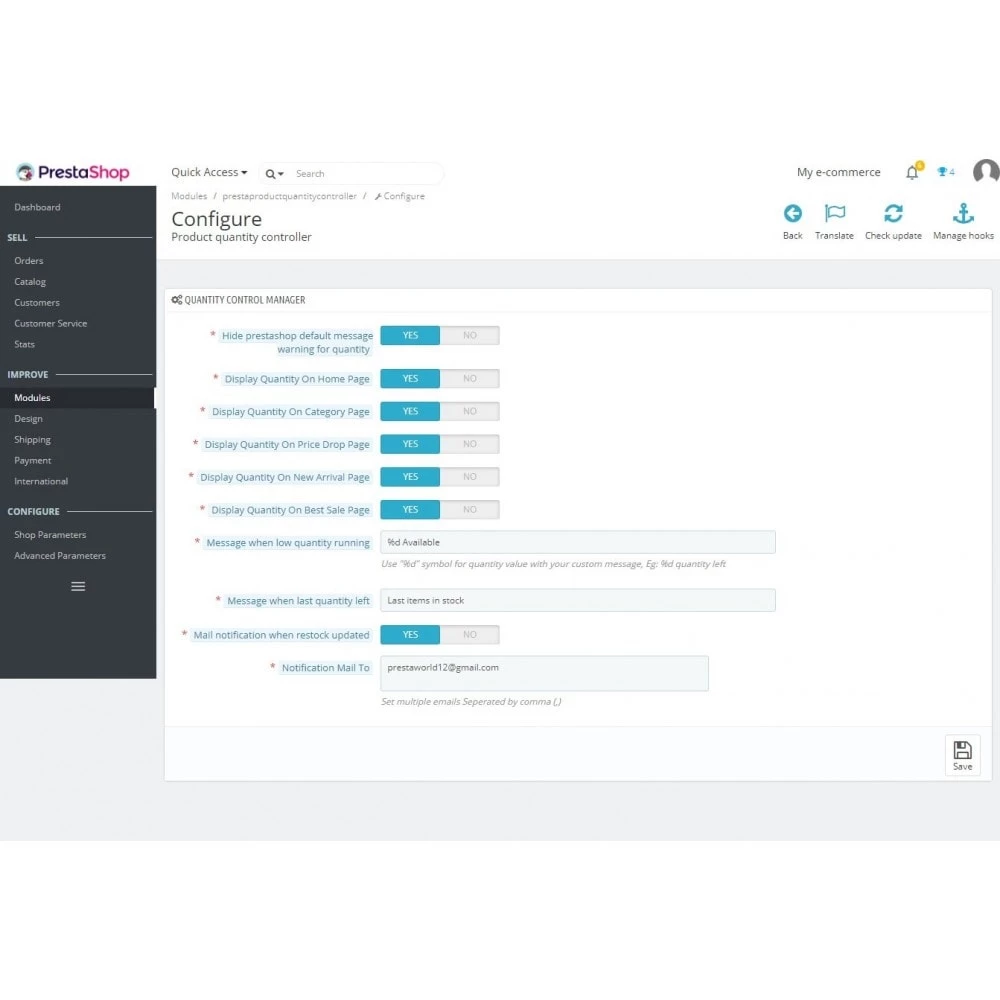Open the notifications bell icon

[913, 172]
